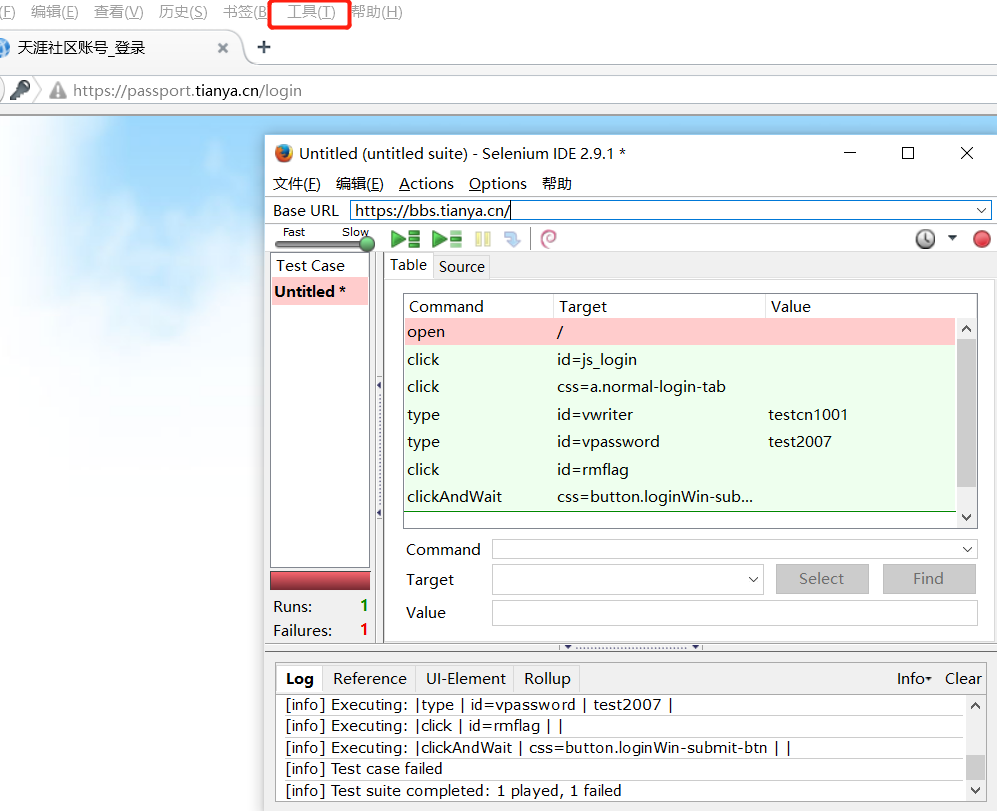Click command table scroll down arrow
The width and height of the screenshot is (997, 811).
[966, 517]
